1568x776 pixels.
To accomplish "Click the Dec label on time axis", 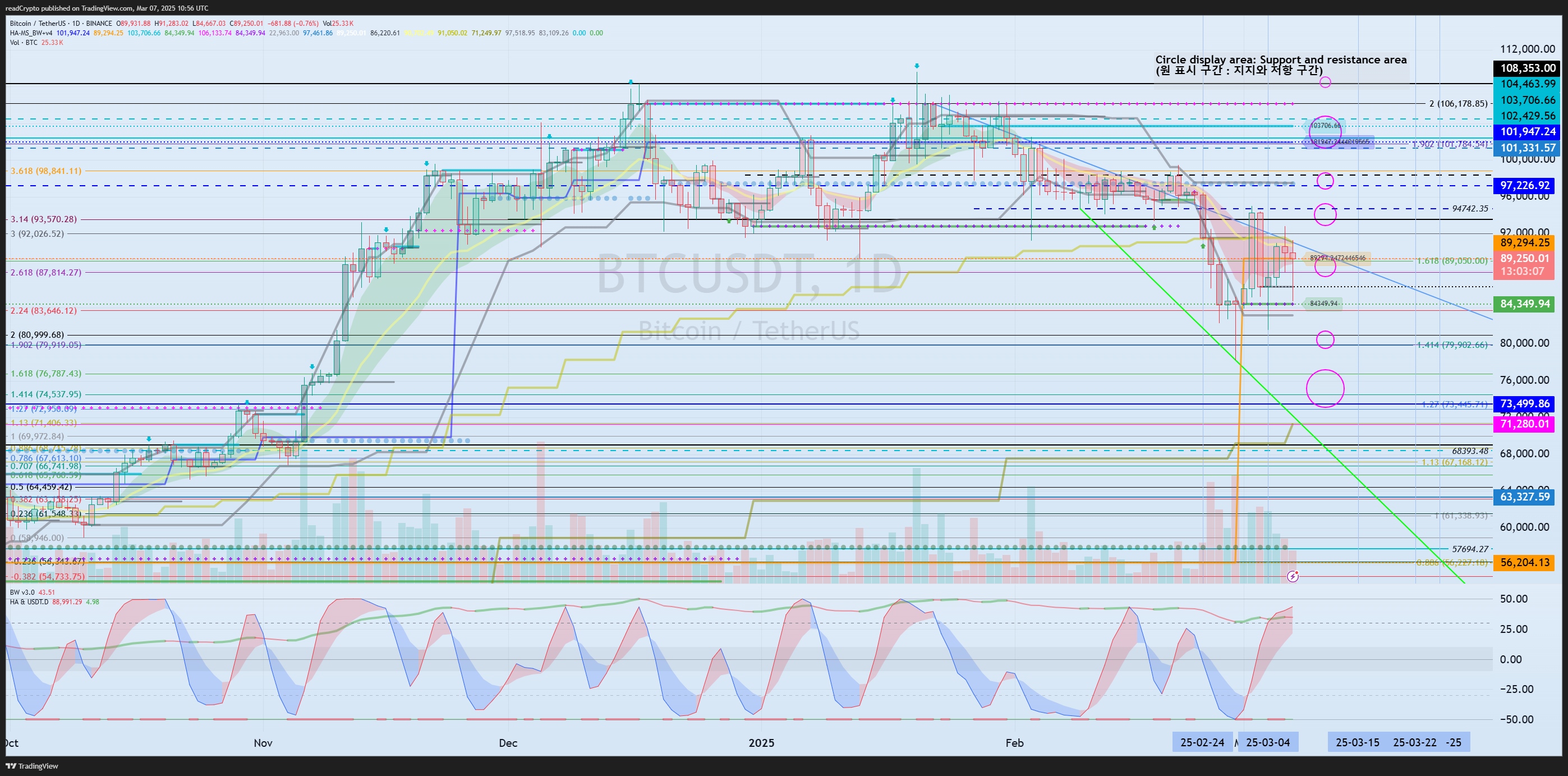I will 508,742.
